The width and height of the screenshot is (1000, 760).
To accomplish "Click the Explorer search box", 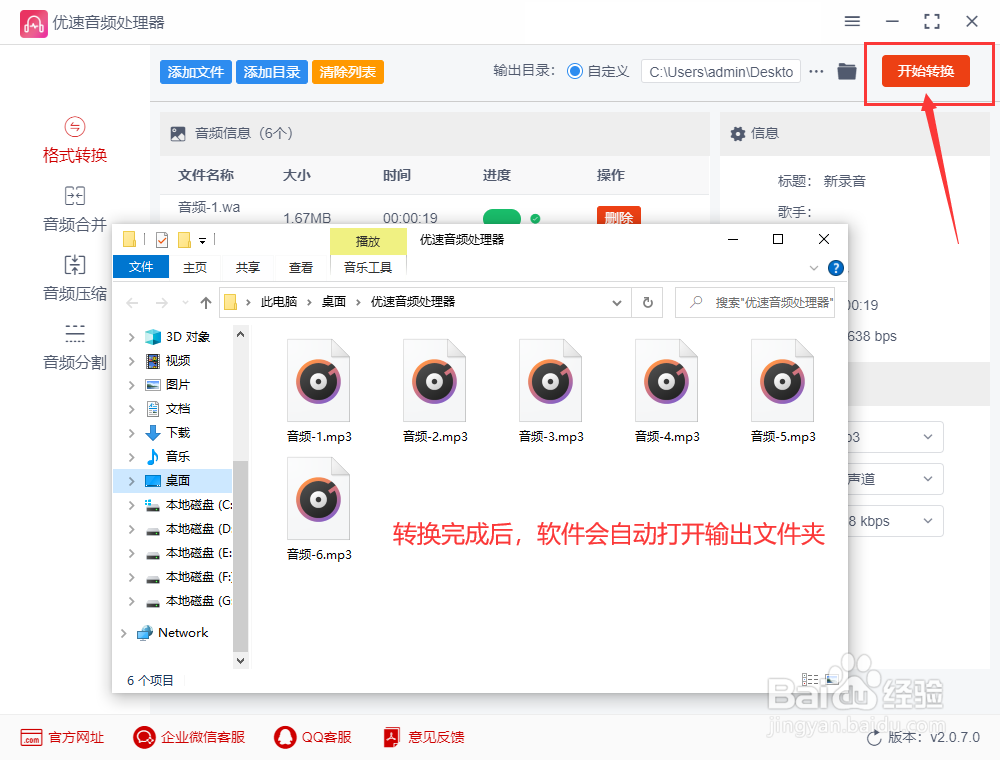I will (755, 302).
